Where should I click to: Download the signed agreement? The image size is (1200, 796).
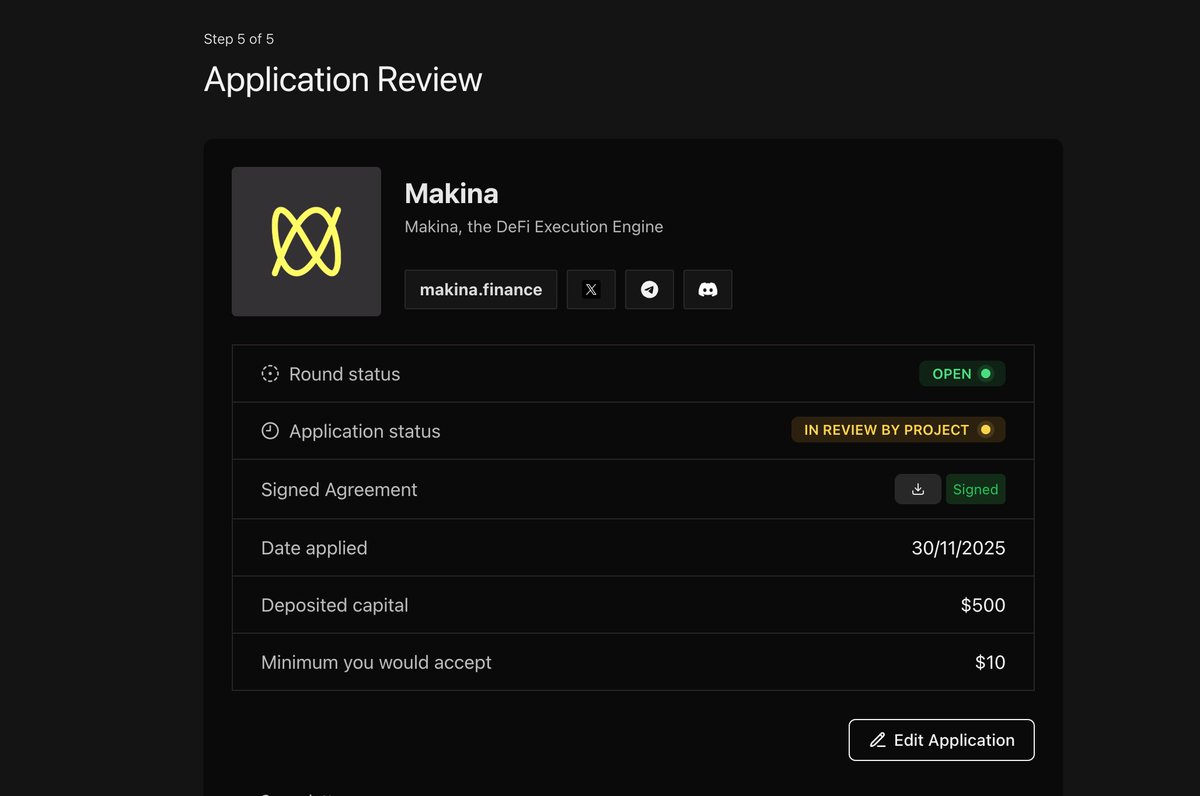tap(917, 489)
